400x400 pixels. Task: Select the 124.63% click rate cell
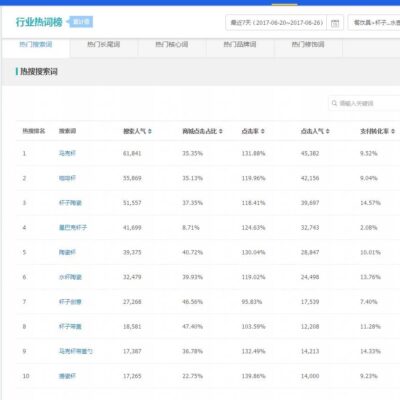coord(253,228)
